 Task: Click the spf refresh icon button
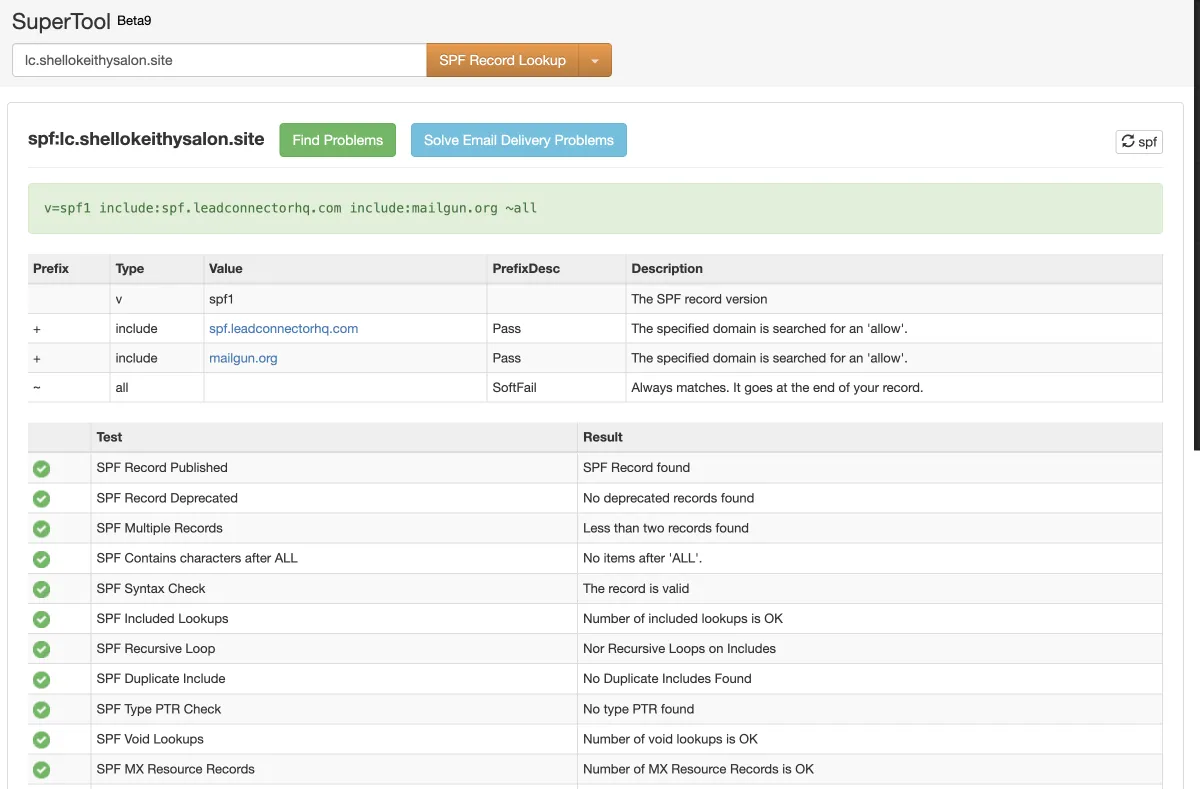click(1139, 142)
